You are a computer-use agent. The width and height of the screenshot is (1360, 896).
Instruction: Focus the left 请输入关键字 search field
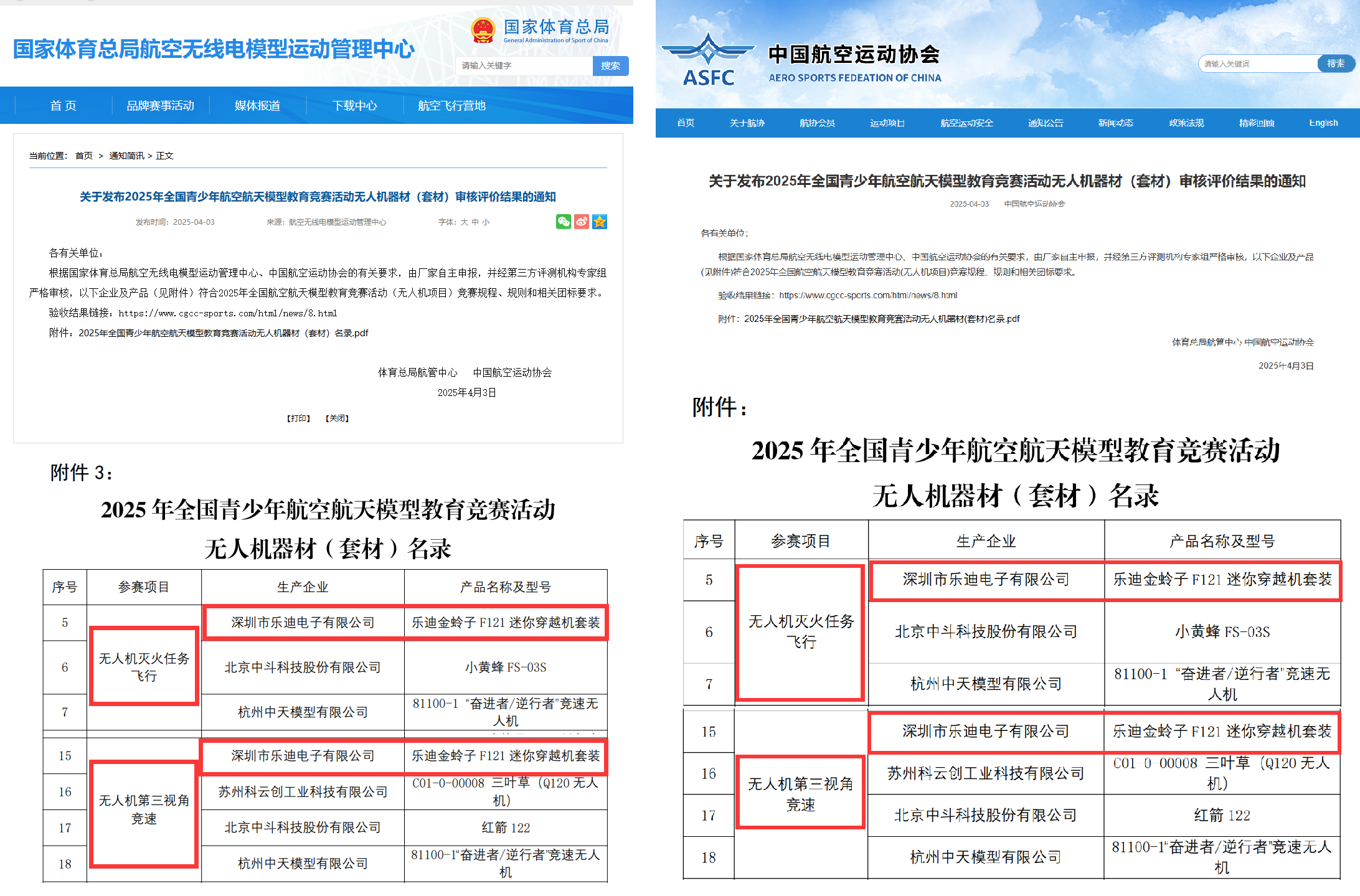(x=524, y=66)
